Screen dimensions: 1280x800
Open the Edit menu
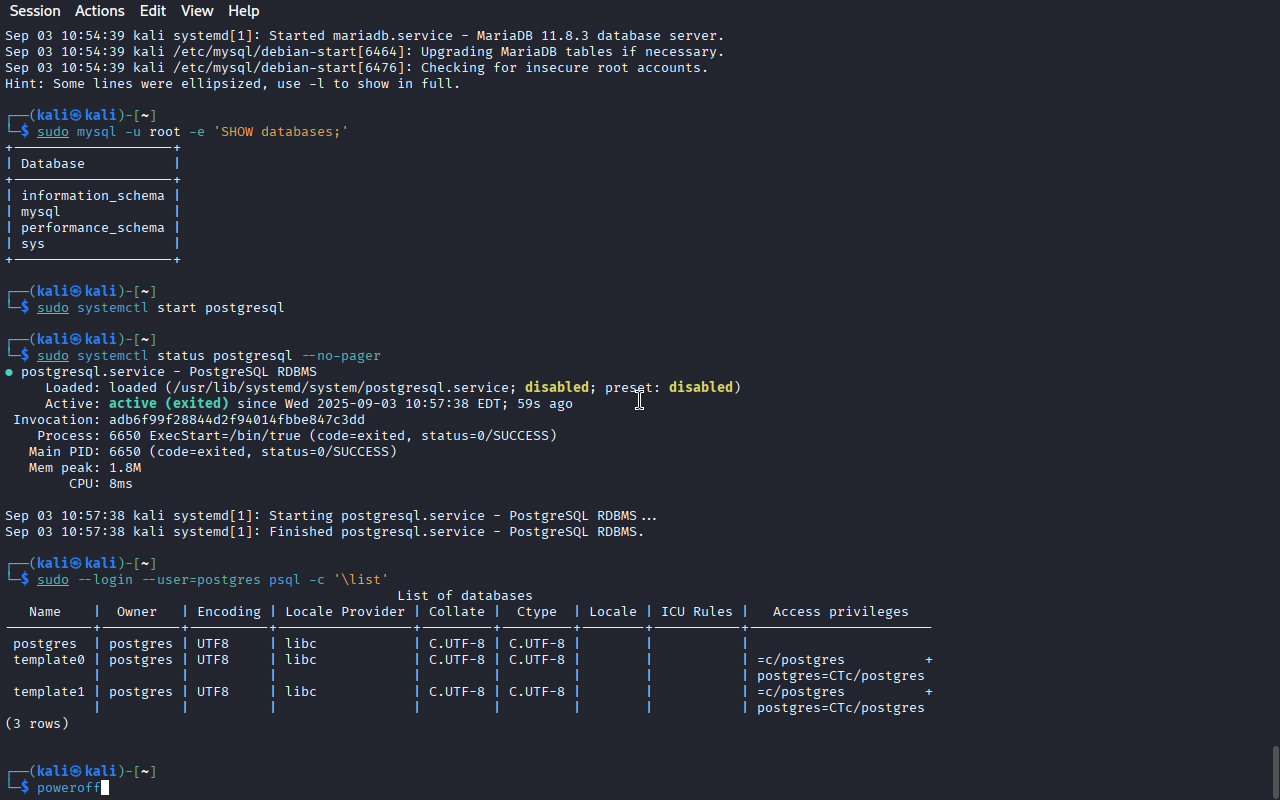tap(153, 11)
